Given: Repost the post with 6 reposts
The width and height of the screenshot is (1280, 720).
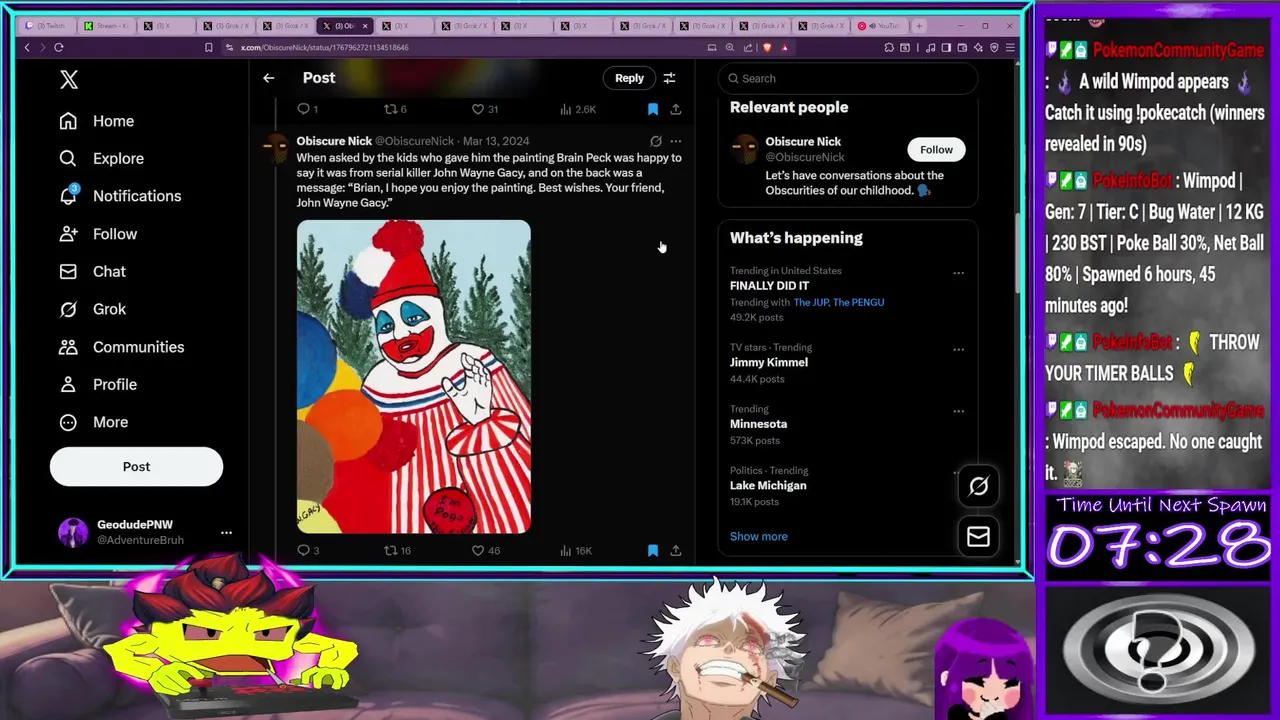Looking at the screenshot, I should click(x=396, y=109).
